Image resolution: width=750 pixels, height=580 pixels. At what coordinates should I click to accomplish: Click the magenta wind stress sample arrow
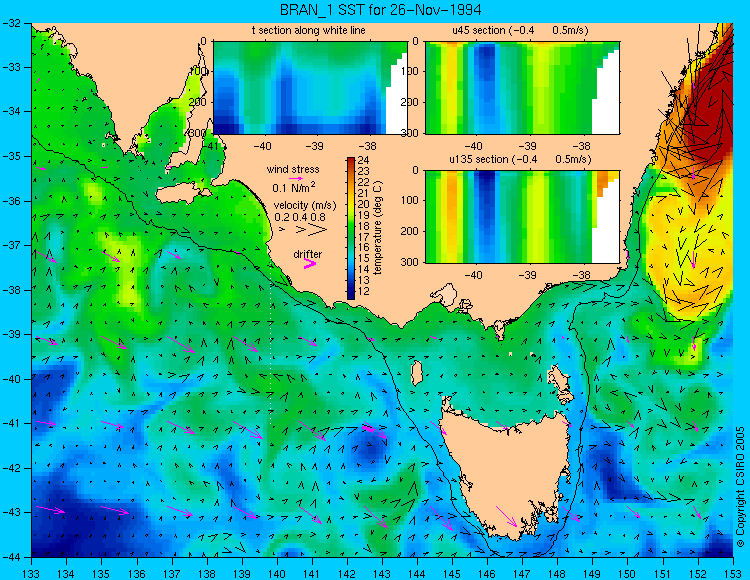click(296, 178)
